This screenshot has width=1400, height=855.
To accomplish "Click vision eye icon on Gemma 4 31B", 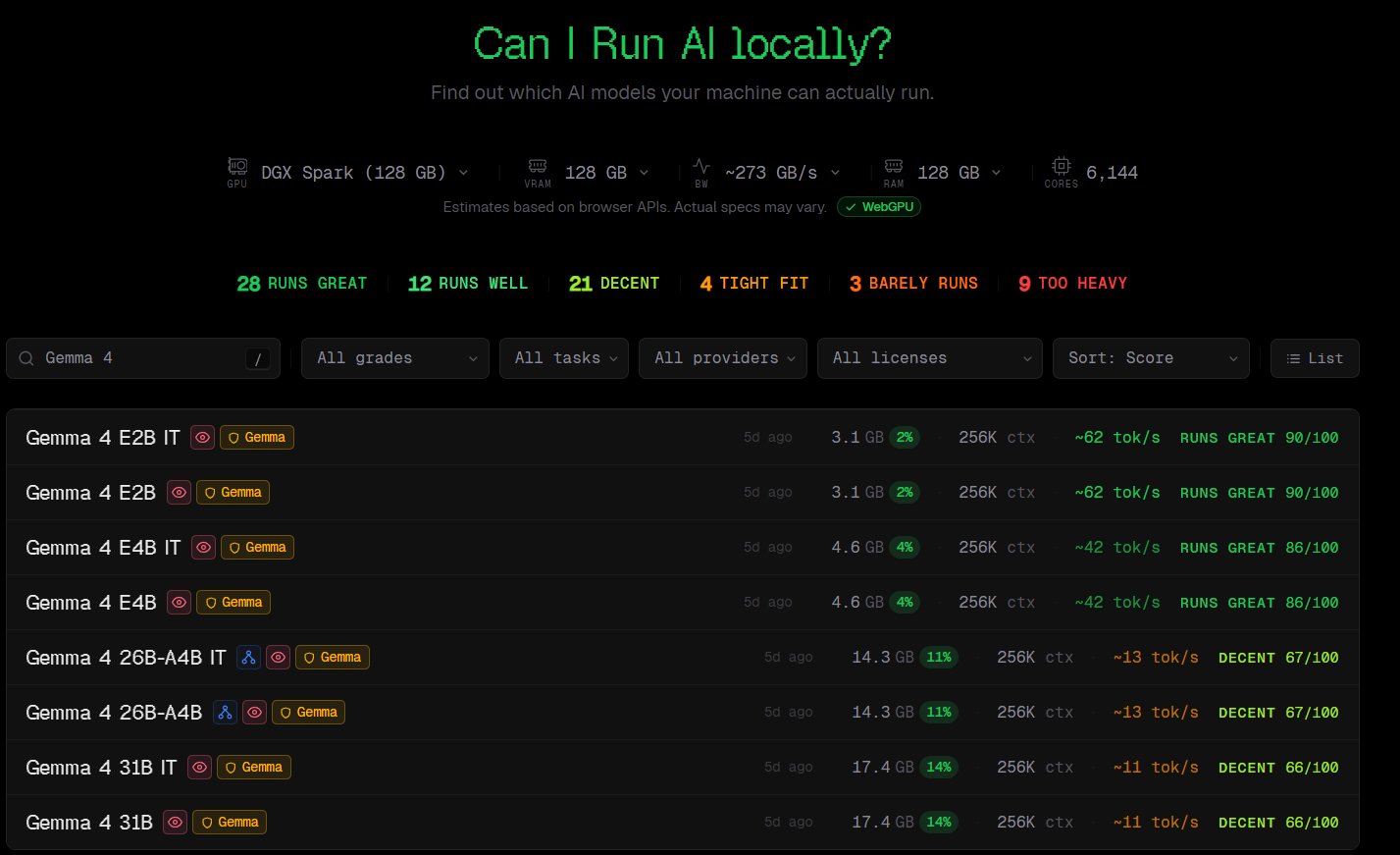I will 176,823.
